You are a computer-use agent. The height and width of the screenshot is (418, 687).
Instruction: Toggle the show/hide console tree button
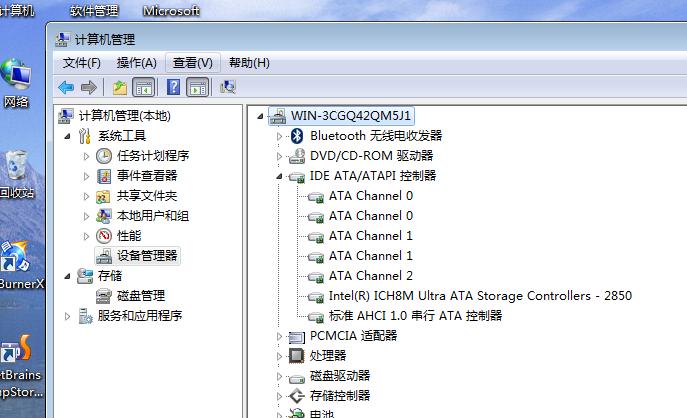pyautogui.click(x=143, y=87)
